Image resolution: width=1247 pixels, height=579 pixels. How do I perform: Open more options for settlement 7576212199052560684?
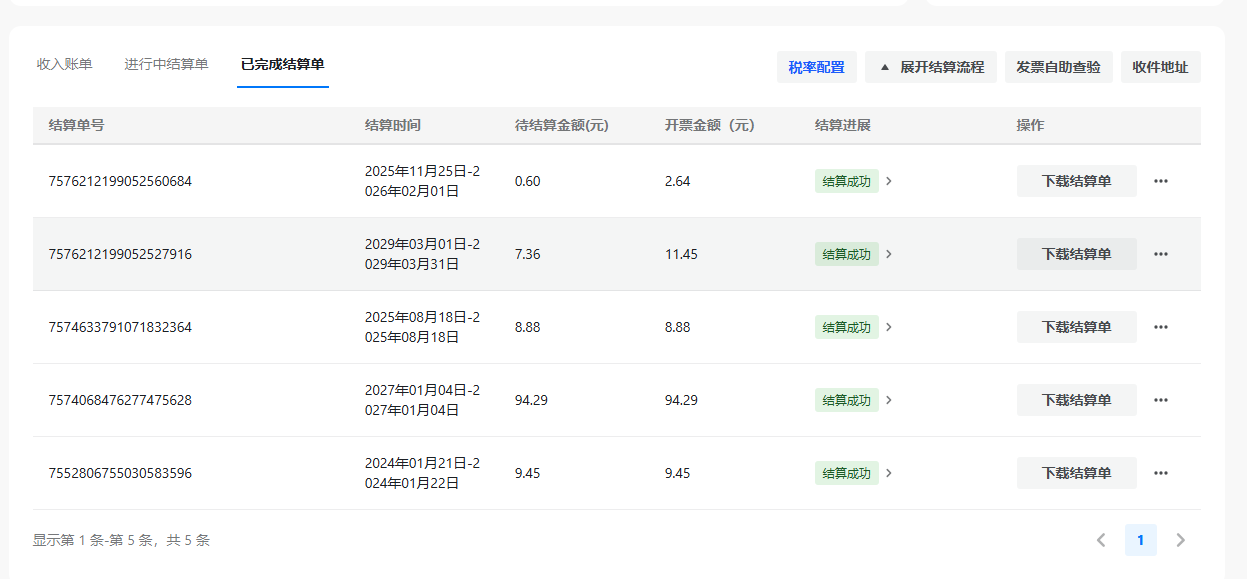click(1160, 181)
